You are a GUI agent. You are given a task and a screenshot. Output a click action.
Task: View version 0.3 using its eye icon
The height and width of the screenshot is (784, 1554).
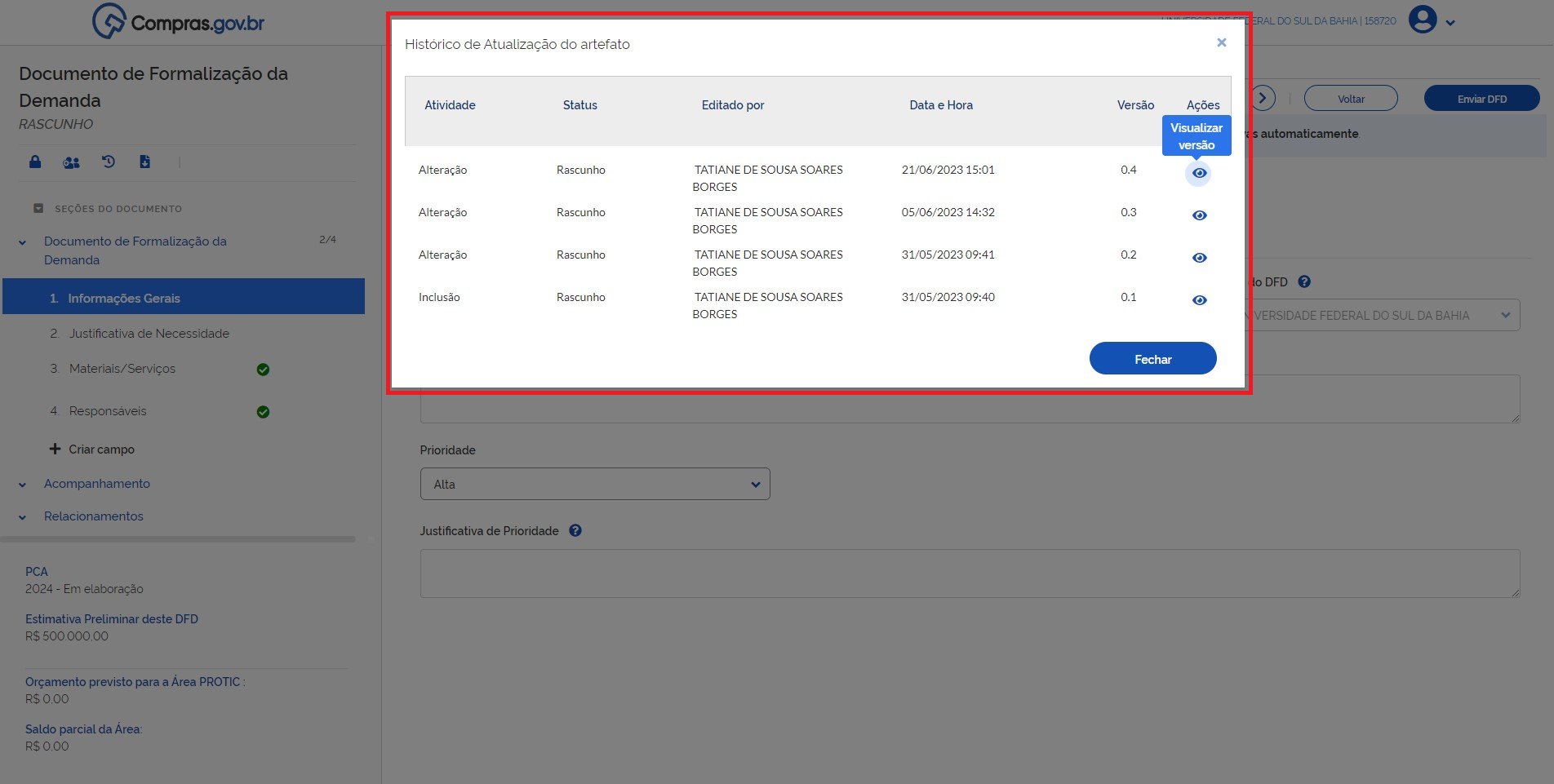(x=1199, y=215)
